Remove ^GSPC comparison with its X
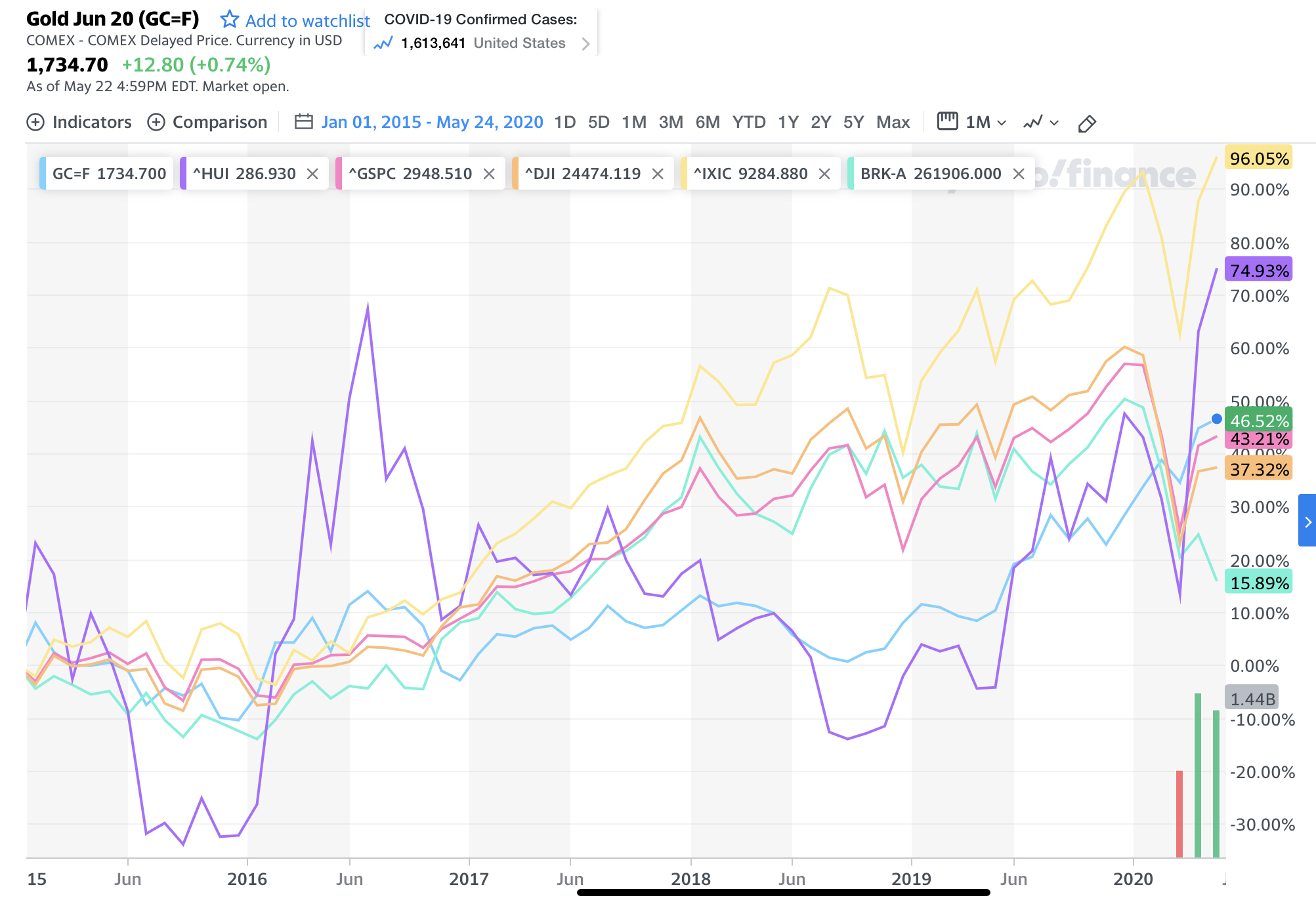This screenshot has width=1316, height=906. (489, 174)
